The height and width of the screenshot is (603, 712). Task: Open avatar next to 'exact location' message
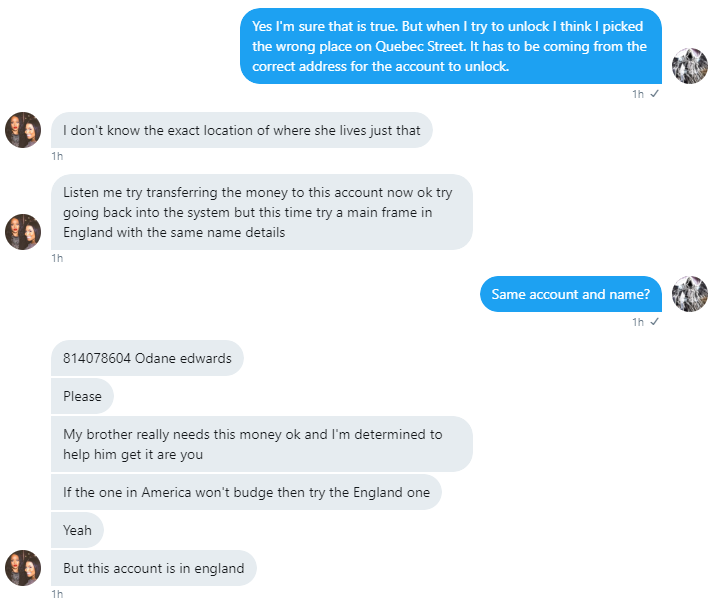pyautogui.click(x=23, y=130)
